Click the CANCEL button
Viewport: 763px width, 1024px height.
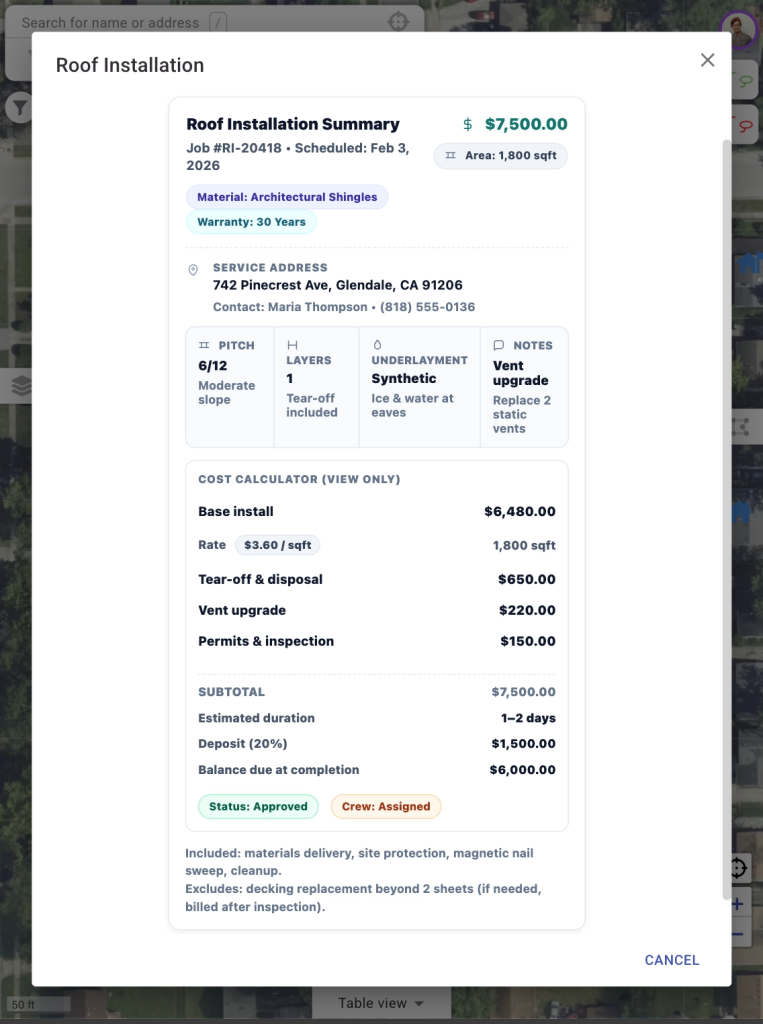click(671, 960)
